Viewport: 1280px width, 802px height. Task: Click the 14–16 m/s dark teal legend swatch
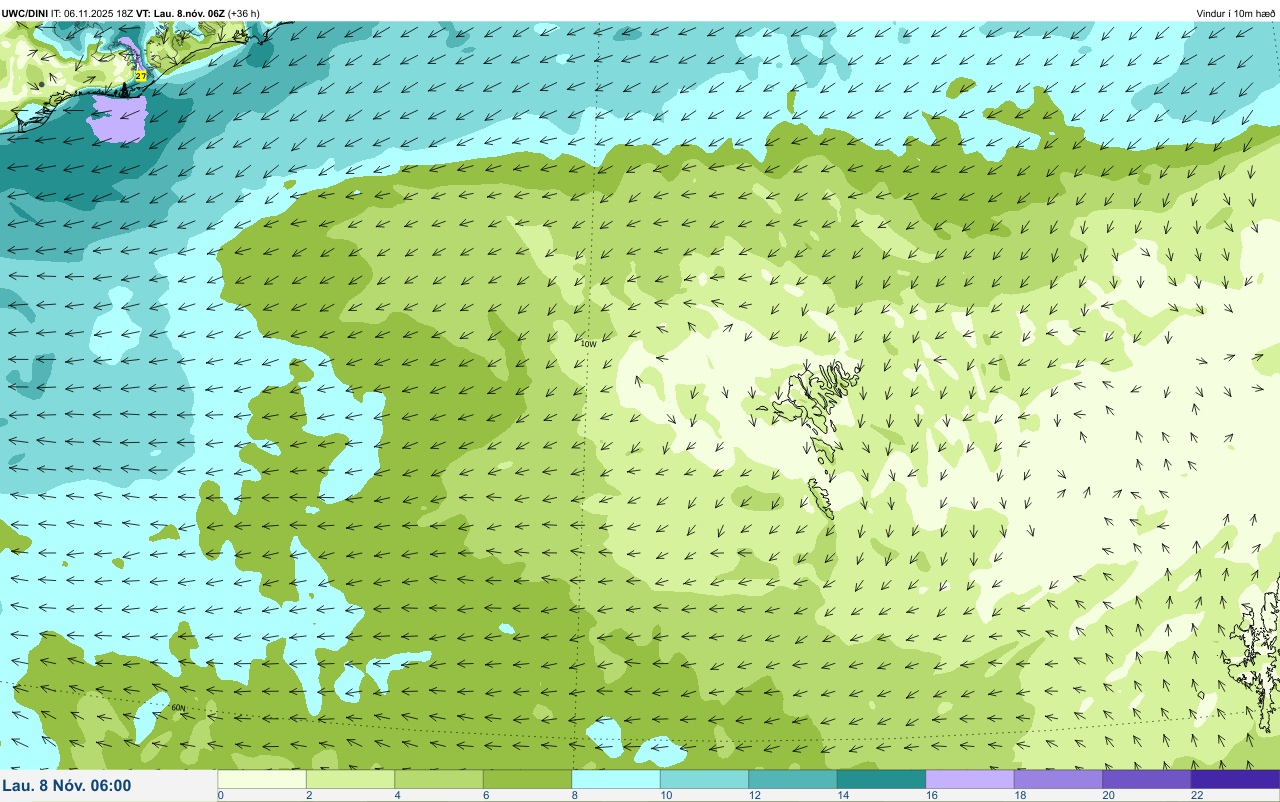tap(881, 779)
